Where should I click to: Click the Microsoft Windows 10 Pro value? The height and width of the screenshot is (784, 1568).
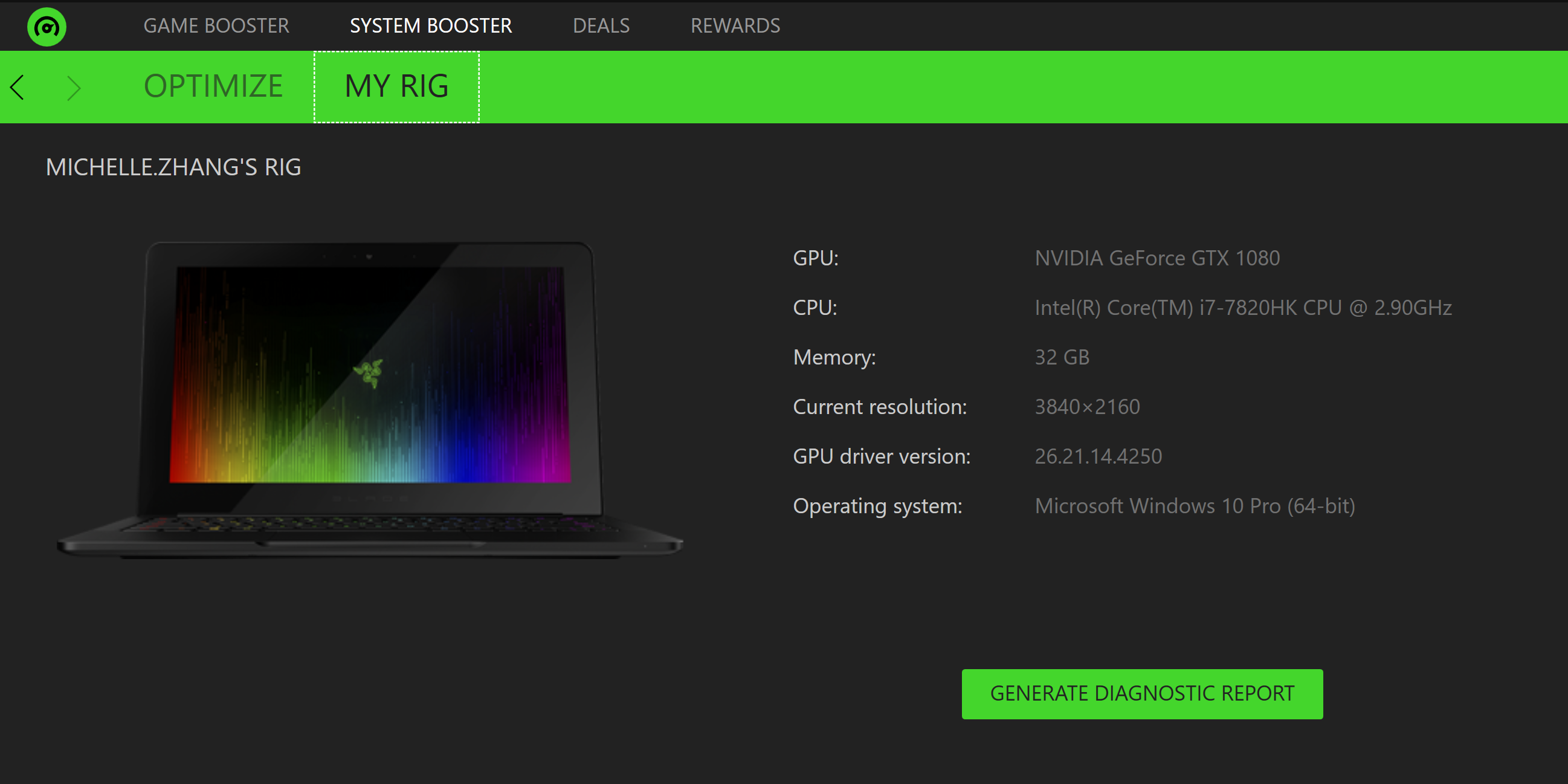point(1195,507)
